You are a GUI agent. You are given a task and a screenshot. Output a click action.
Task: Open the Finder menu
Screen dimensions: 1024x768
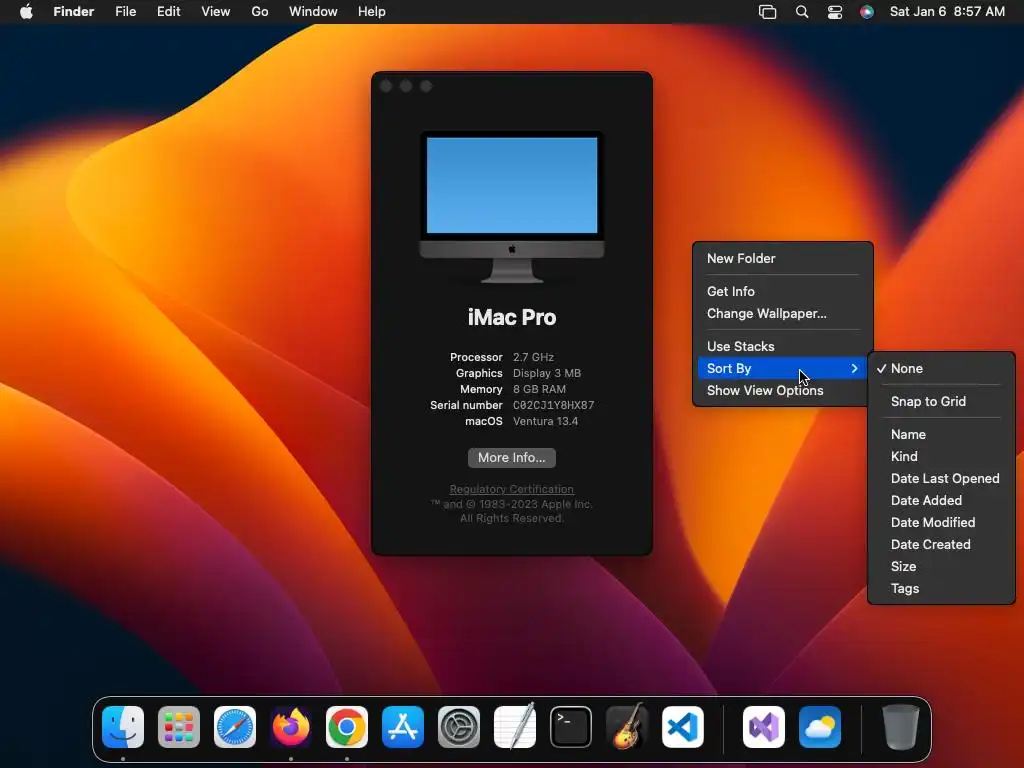[x=74, y=12]
